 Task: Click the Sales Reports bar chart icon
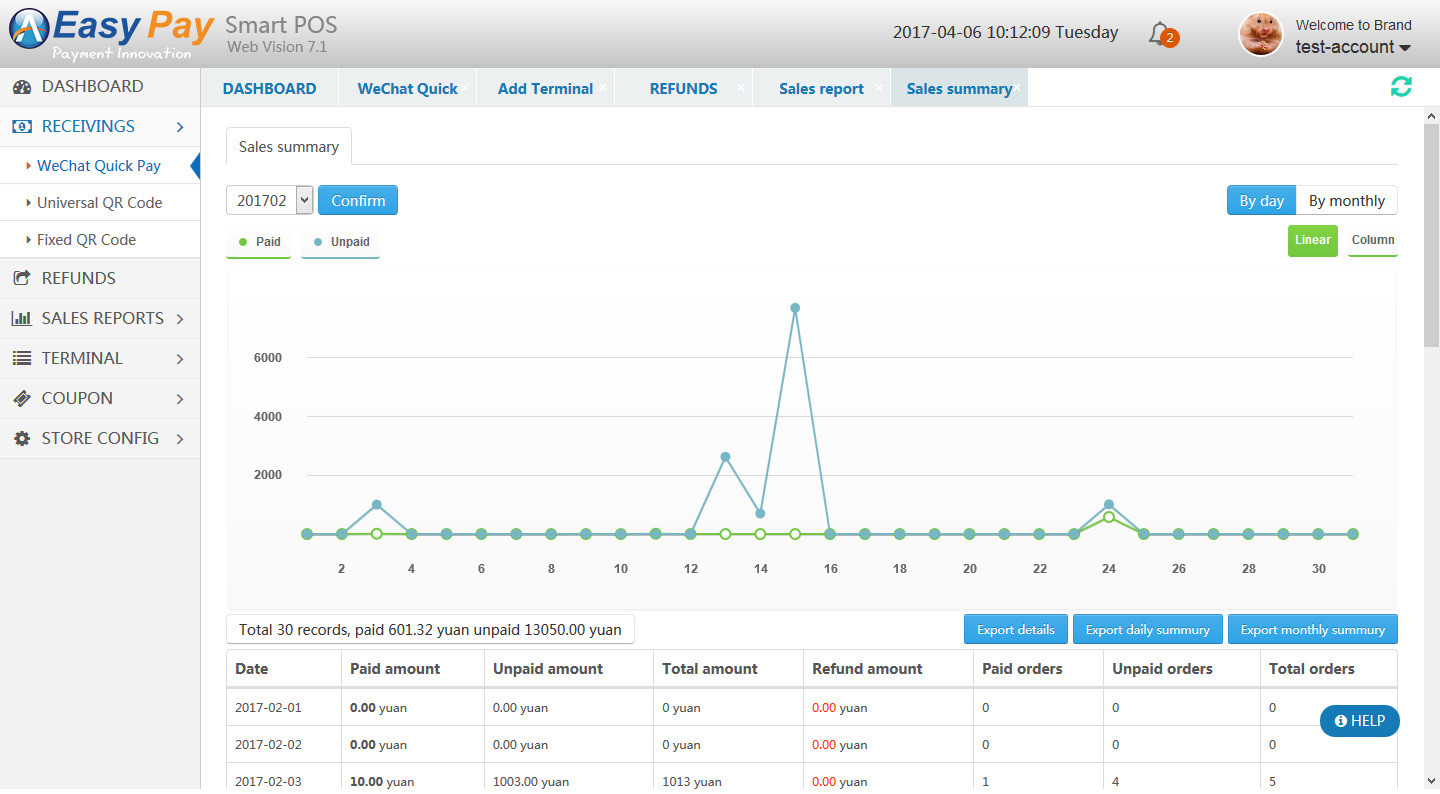click(x=22, y=319)
